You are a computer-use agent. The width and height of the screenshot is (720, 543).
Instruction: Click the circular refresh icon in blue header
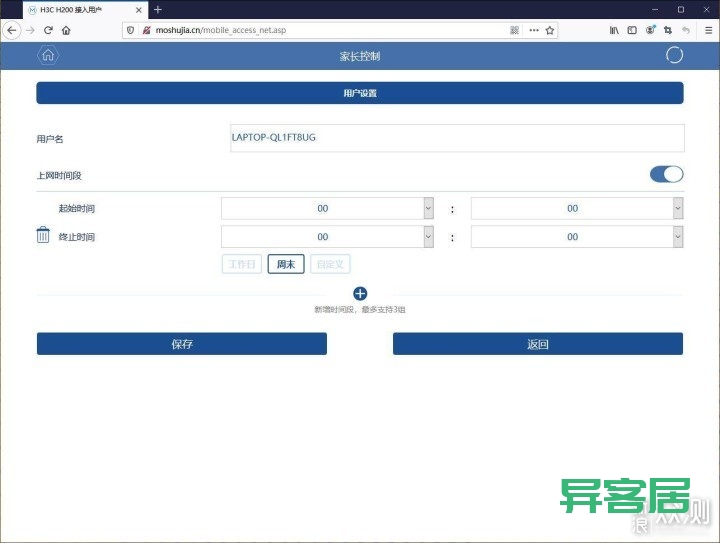click(x=674, y=55)
